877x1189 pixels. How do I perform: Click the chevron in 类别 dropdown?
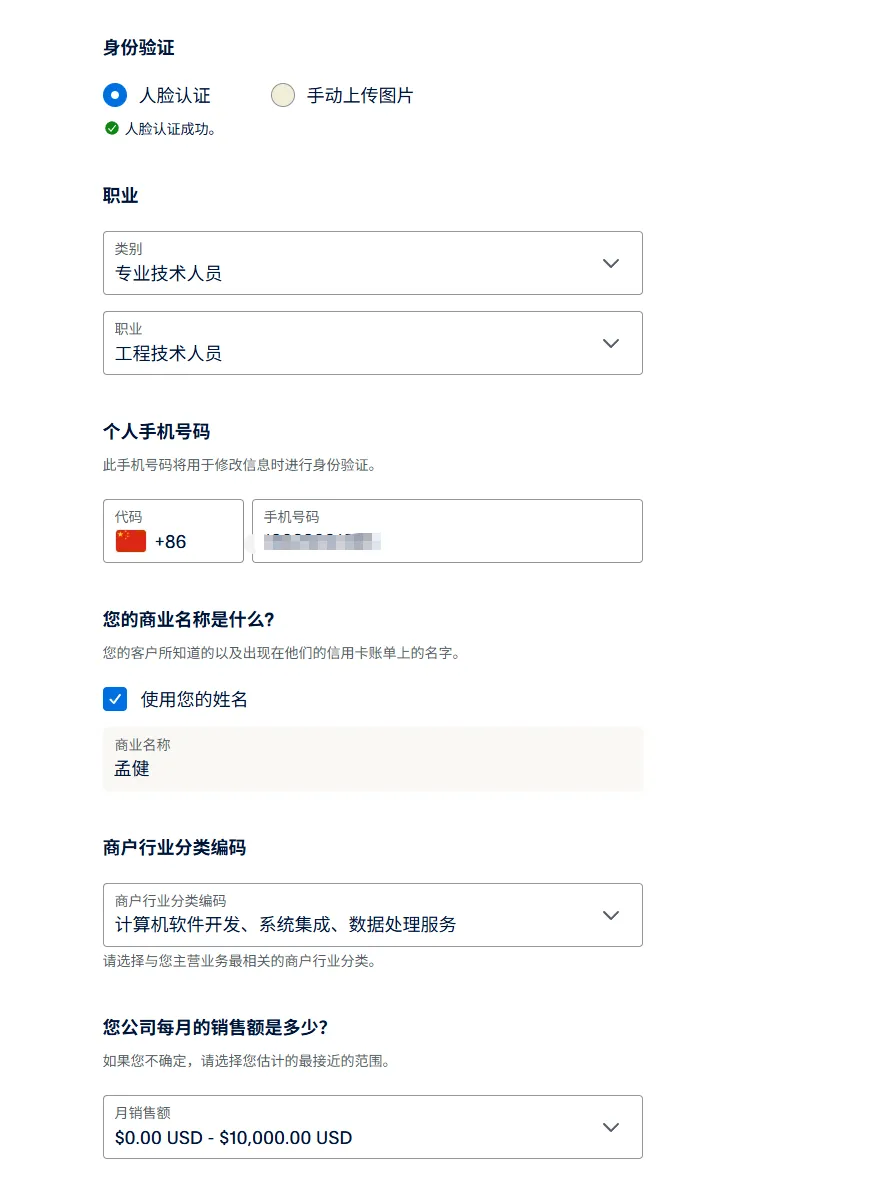point(611,263)
